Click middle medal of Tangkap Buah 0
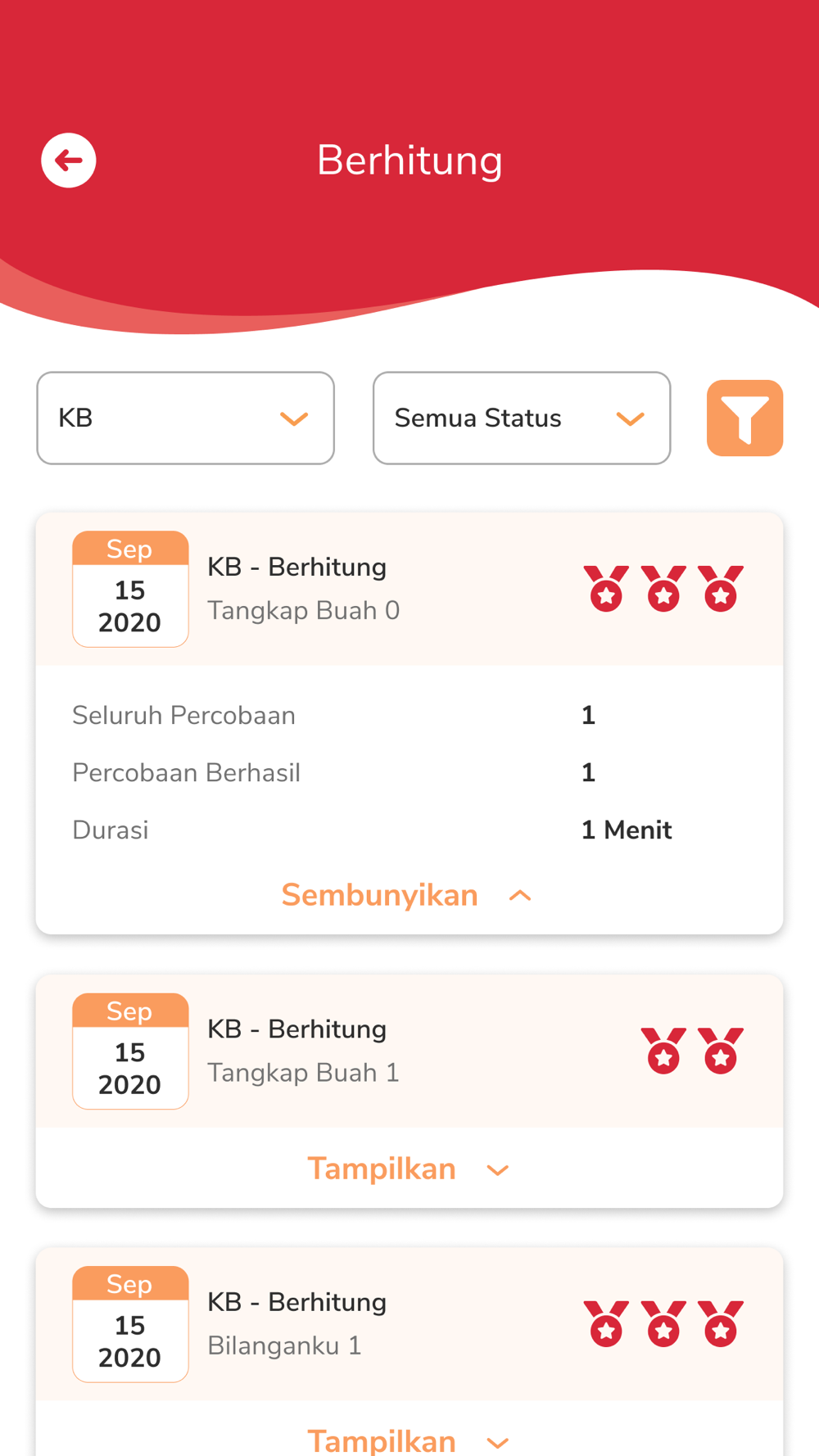The image size is (819, 1456). tap(663, 589)
